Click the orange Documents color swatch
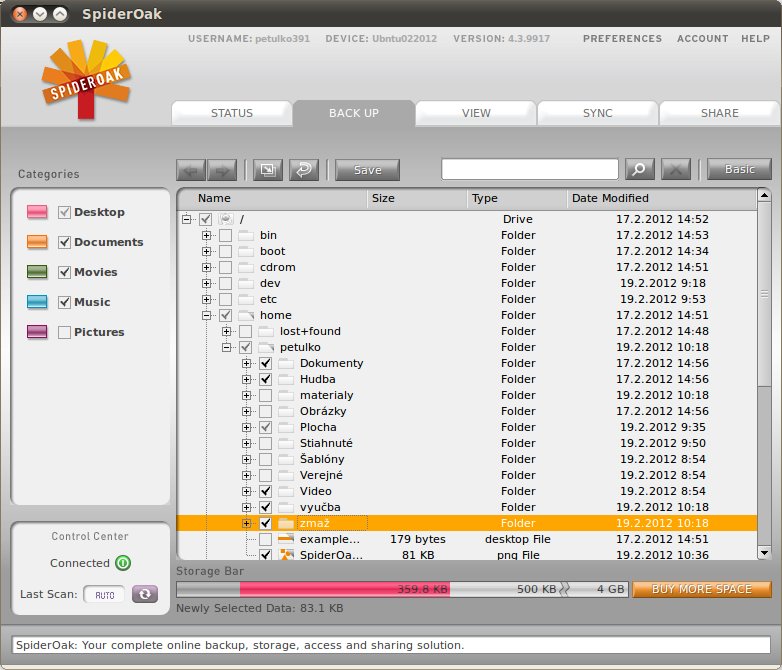The image size is (782, 670). click(37, 242)
